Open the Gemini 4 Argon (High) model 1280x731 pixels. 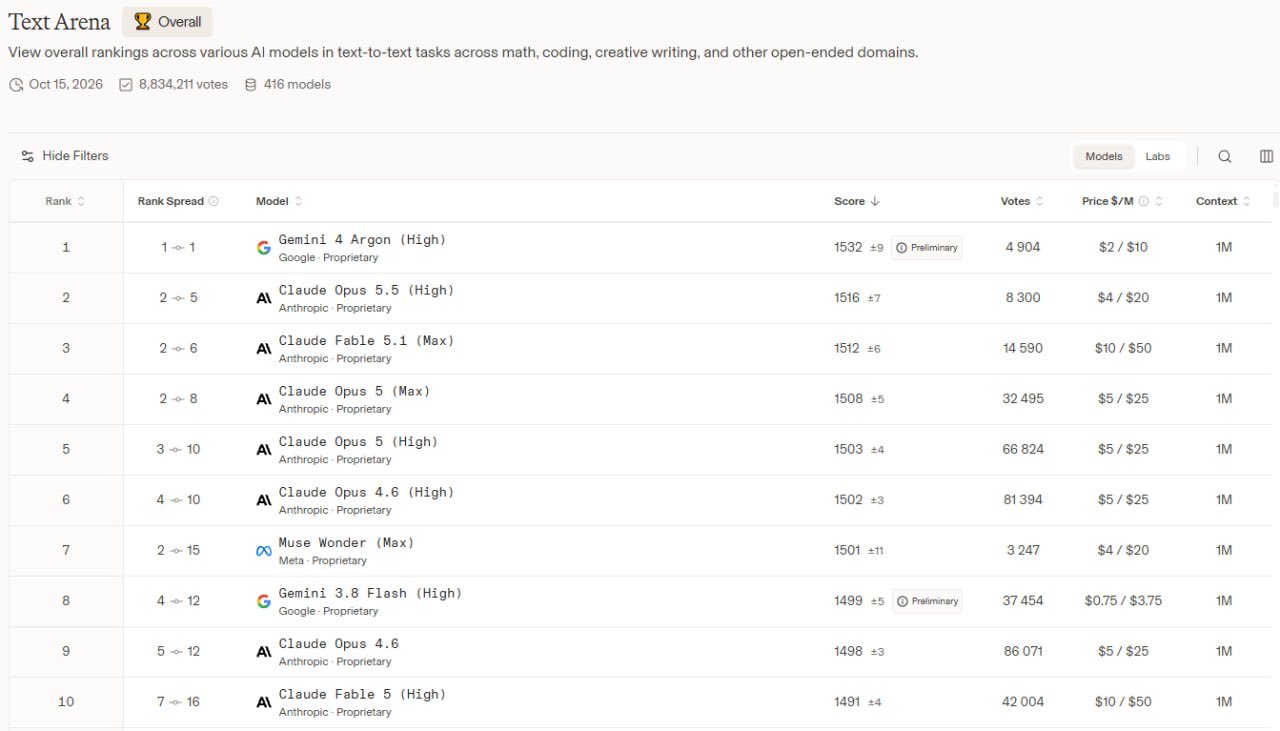(362, 240)
